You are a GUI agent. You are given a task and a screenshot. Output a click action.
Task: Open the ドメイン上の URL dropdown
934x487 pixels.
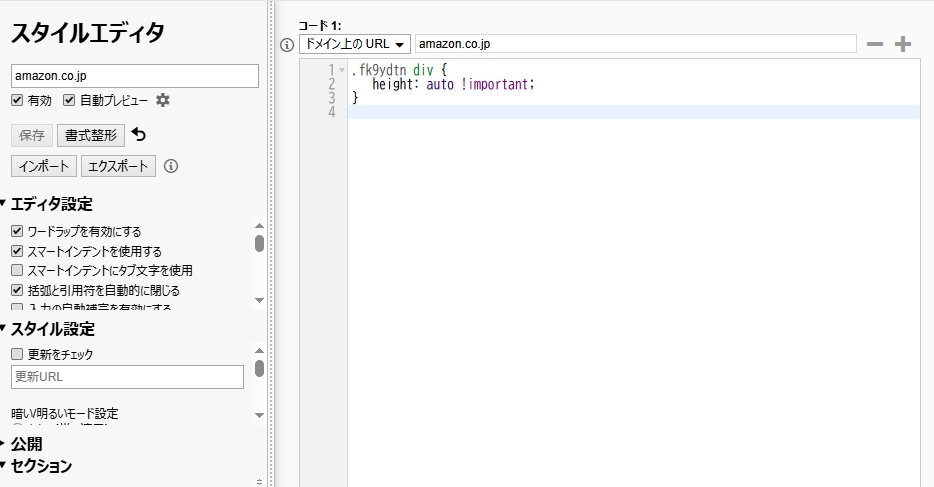pyautogui.click(x=354, y=44)
